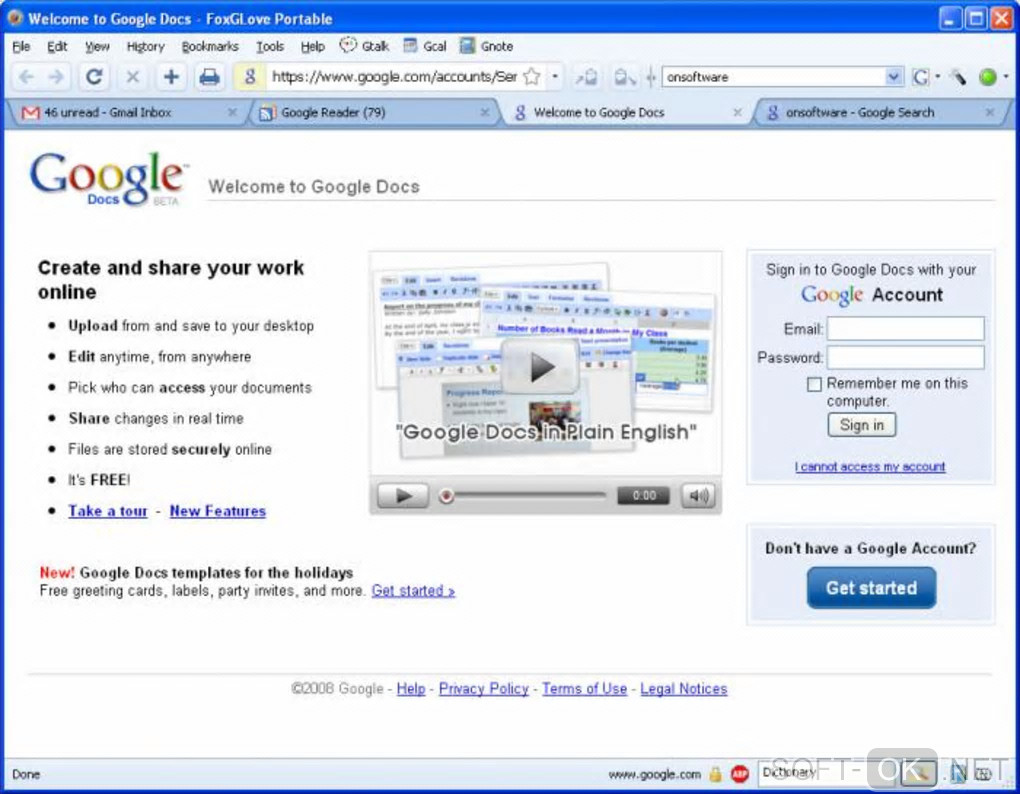This screenshot has width=1020, height=794.
Task: Check Remember me on this computer
Action: pos(814,384)
